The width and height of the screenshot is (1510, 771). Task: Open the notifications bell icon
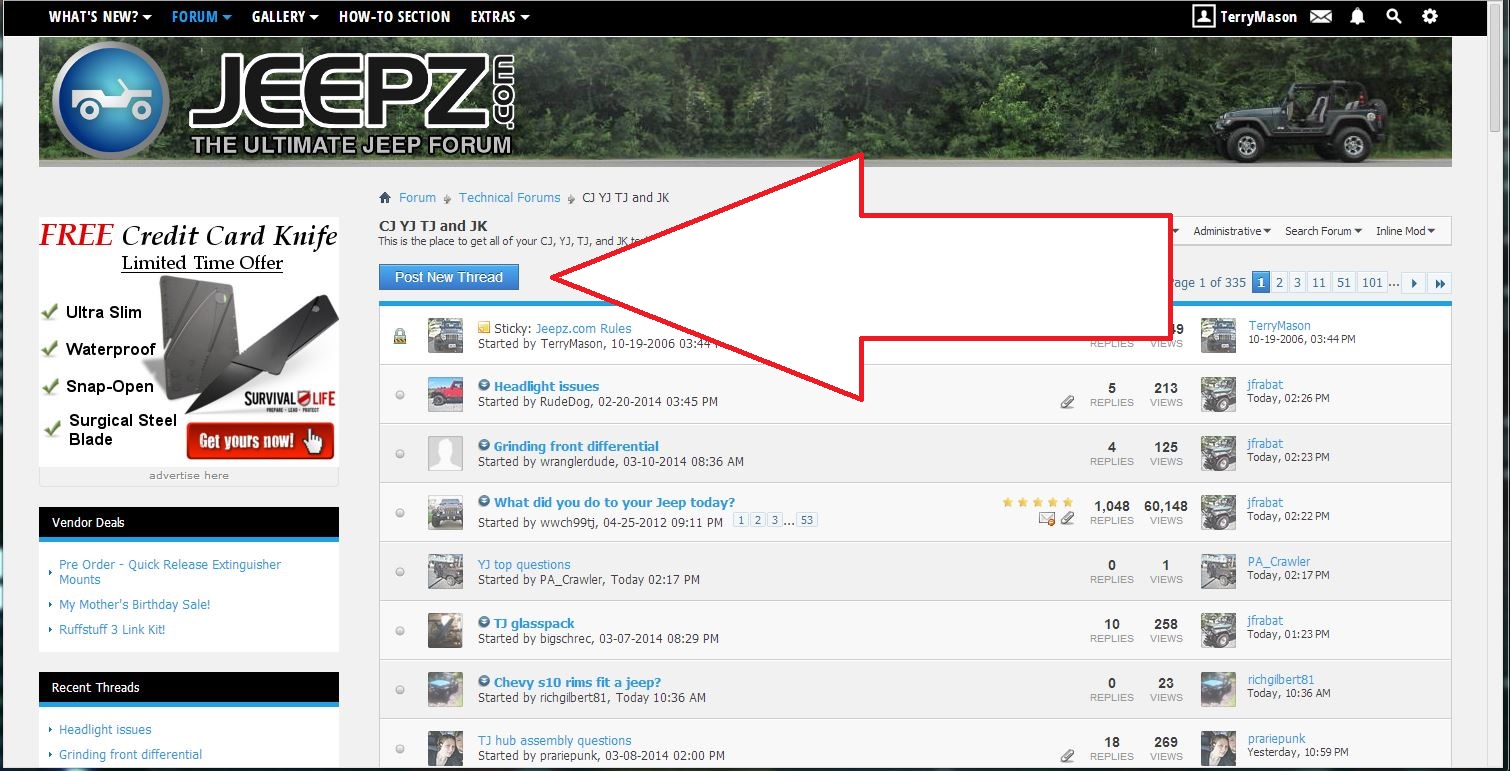coord(1357,17)
